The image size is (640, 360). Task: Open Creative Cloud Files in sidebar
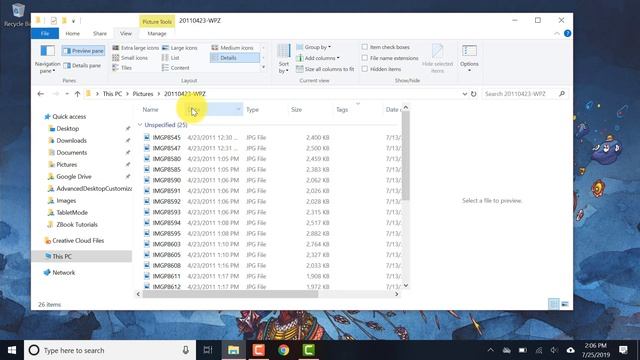pos(78,240)
